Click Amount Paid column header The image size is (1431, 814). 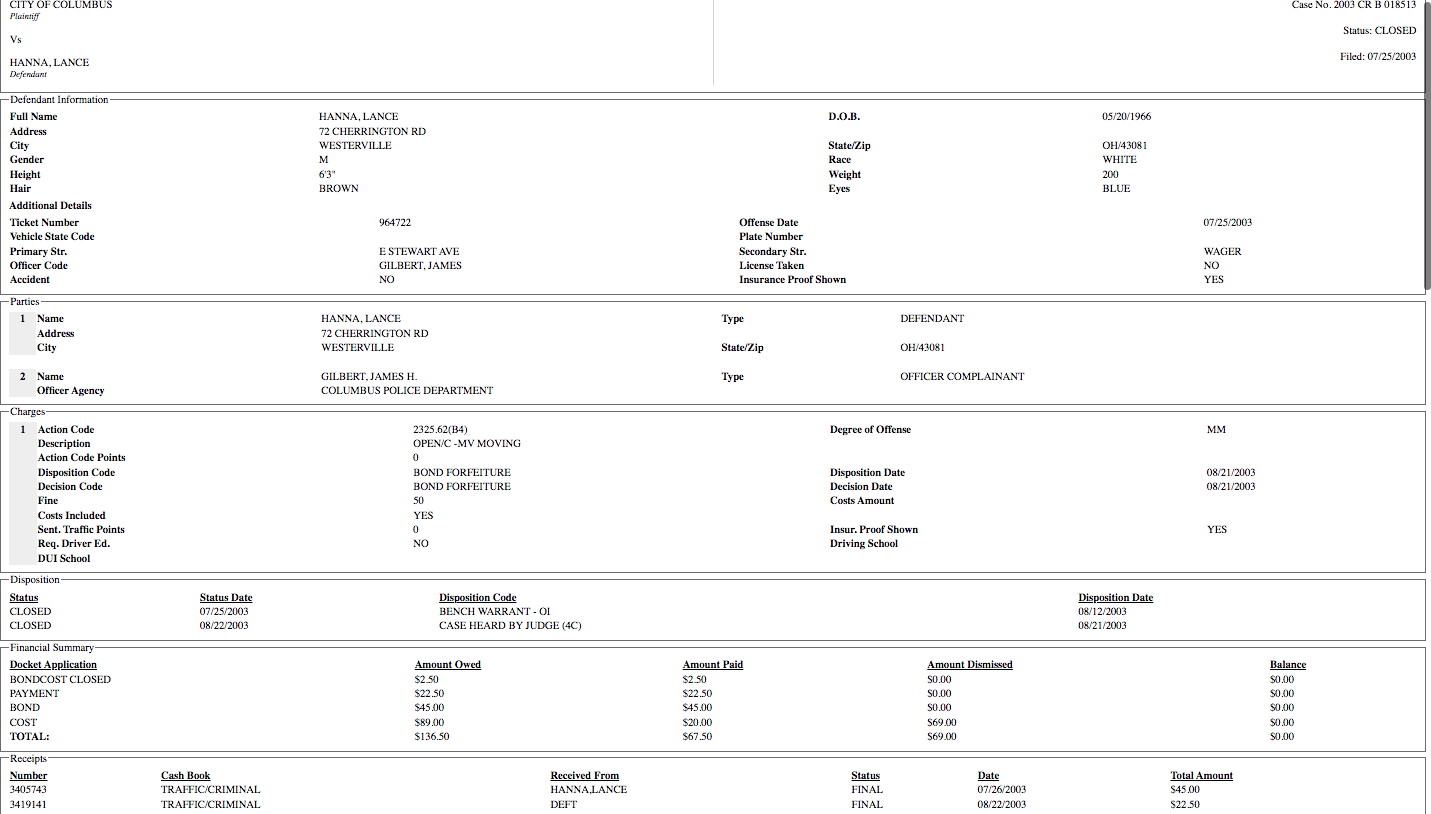(x=713, y=665)
